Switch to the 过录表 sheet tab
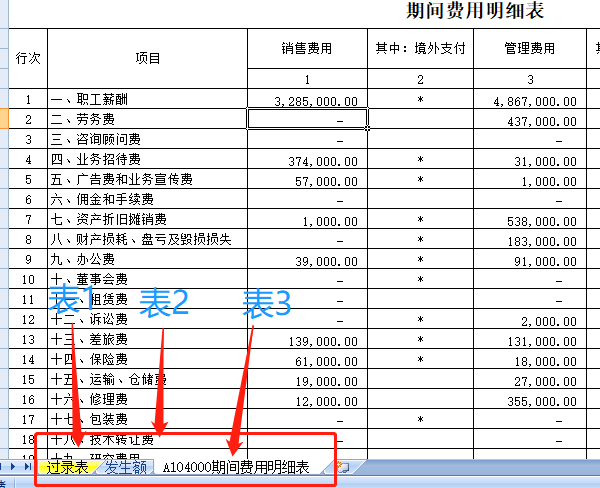 [x=67, y=467]
